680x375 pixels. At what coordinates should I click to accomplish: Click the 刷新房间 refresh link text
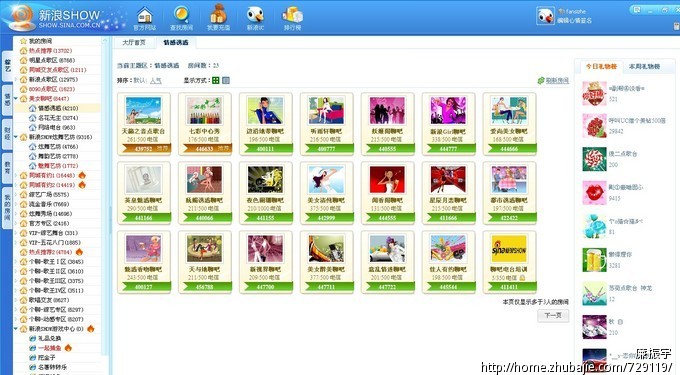(557, 80)
